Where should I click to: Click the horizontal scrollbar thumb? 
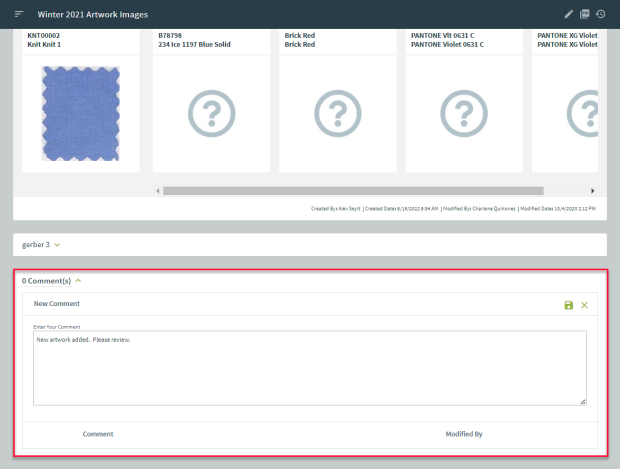click(x=352, y=190)
